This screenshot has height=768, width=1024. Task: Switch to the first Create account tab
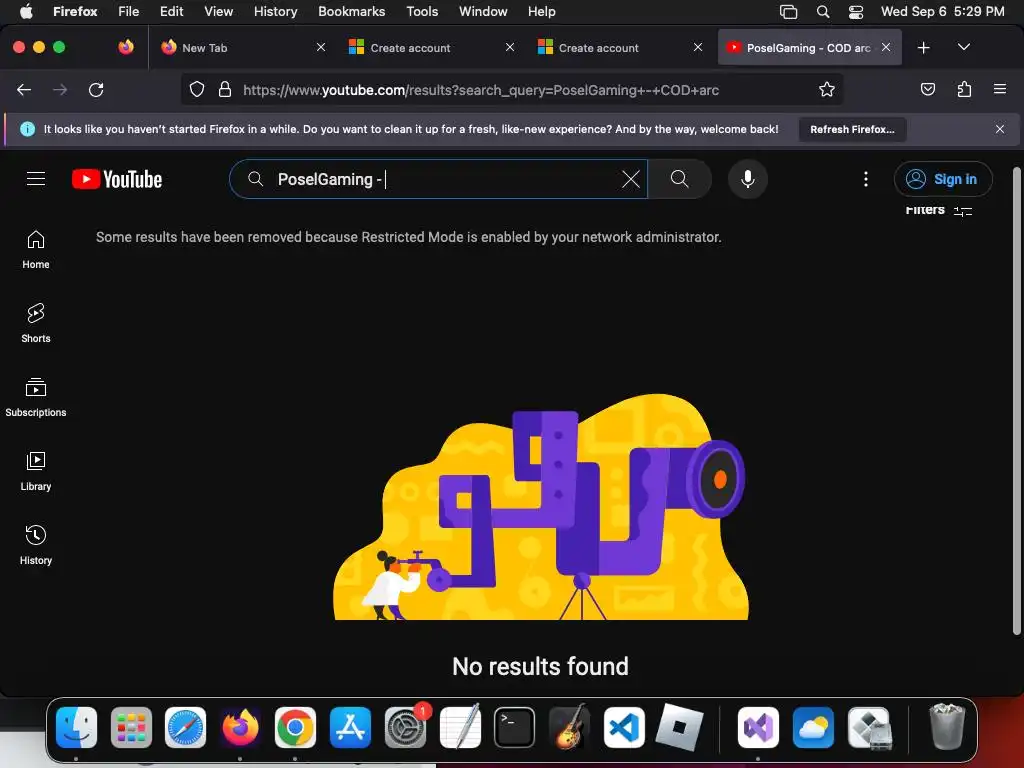431,48
